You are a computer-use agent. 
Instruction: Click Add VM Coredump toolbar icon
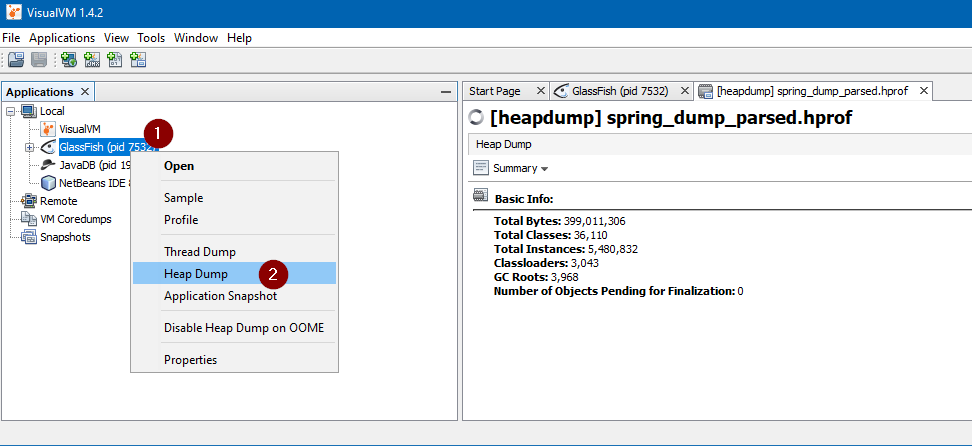pos(115,60)
